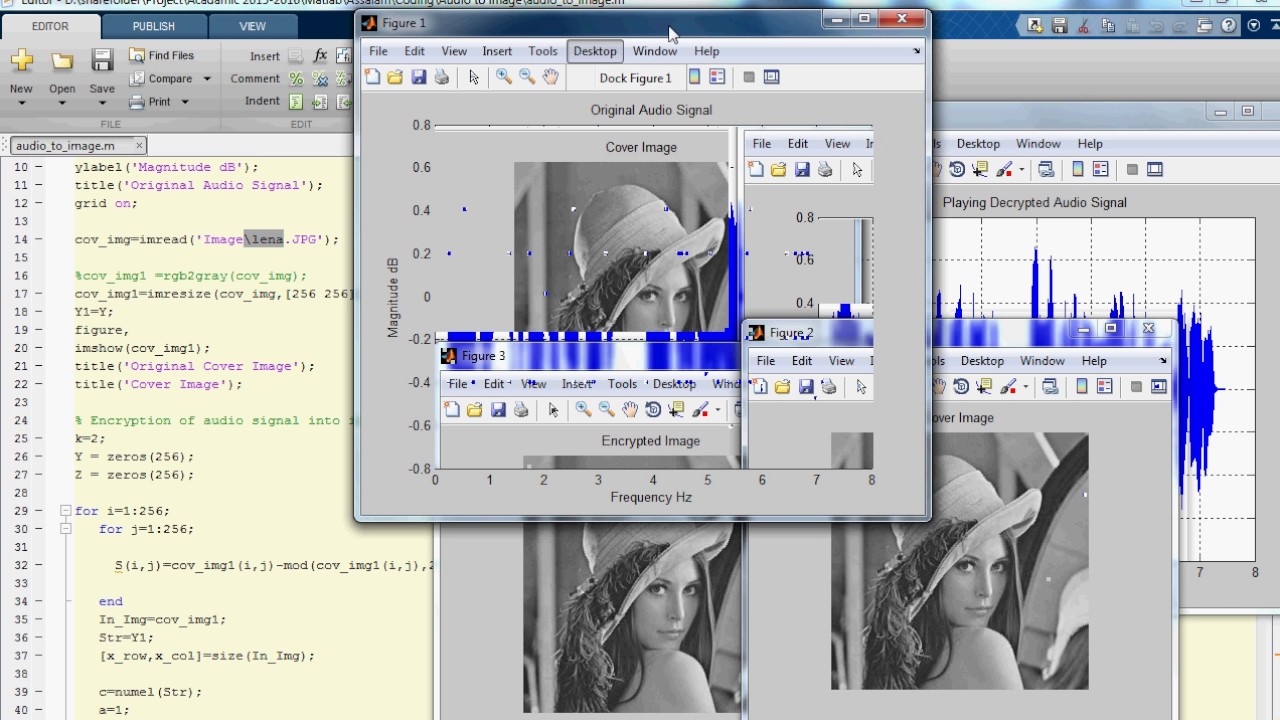
Task: Open Brush color dropdown in Figure 3 toolbar
Action: (x=717, y=410)
